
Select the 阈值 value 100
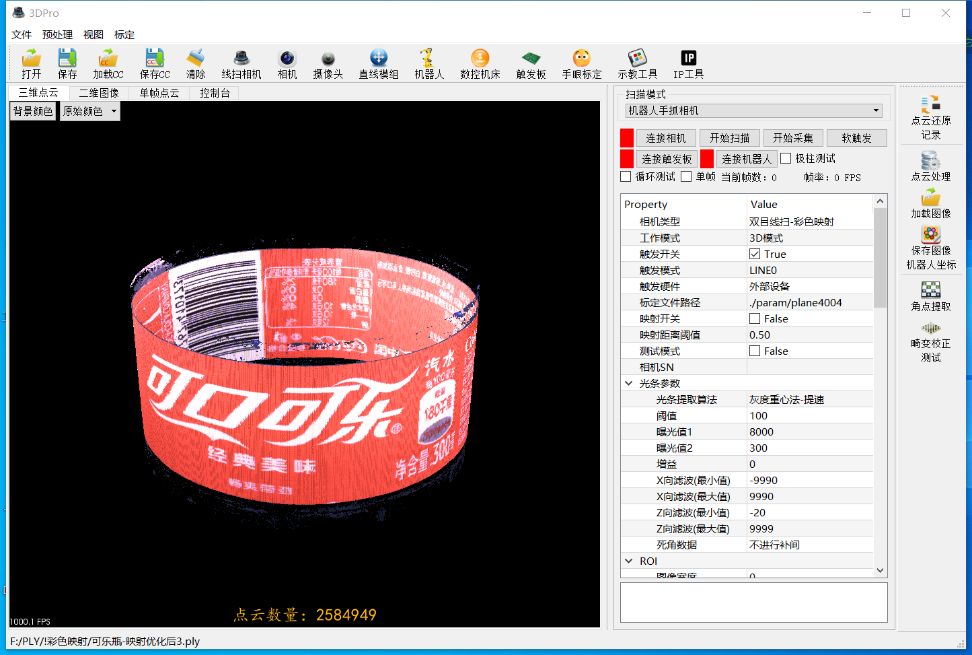tap(758, 416)
